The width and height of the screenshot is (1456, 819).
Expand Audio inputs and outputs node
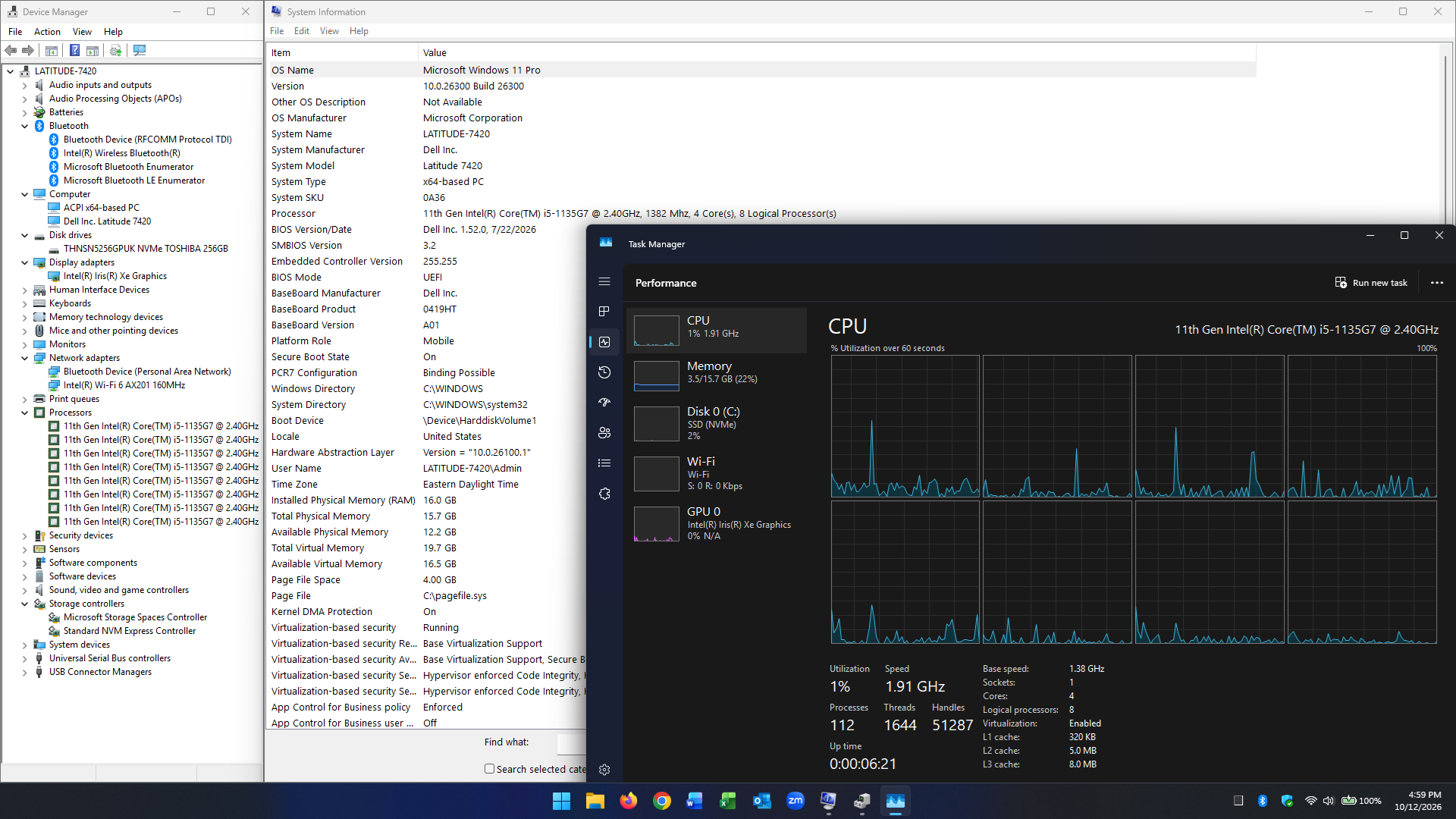pyautogui.click(x=25, y=85)
